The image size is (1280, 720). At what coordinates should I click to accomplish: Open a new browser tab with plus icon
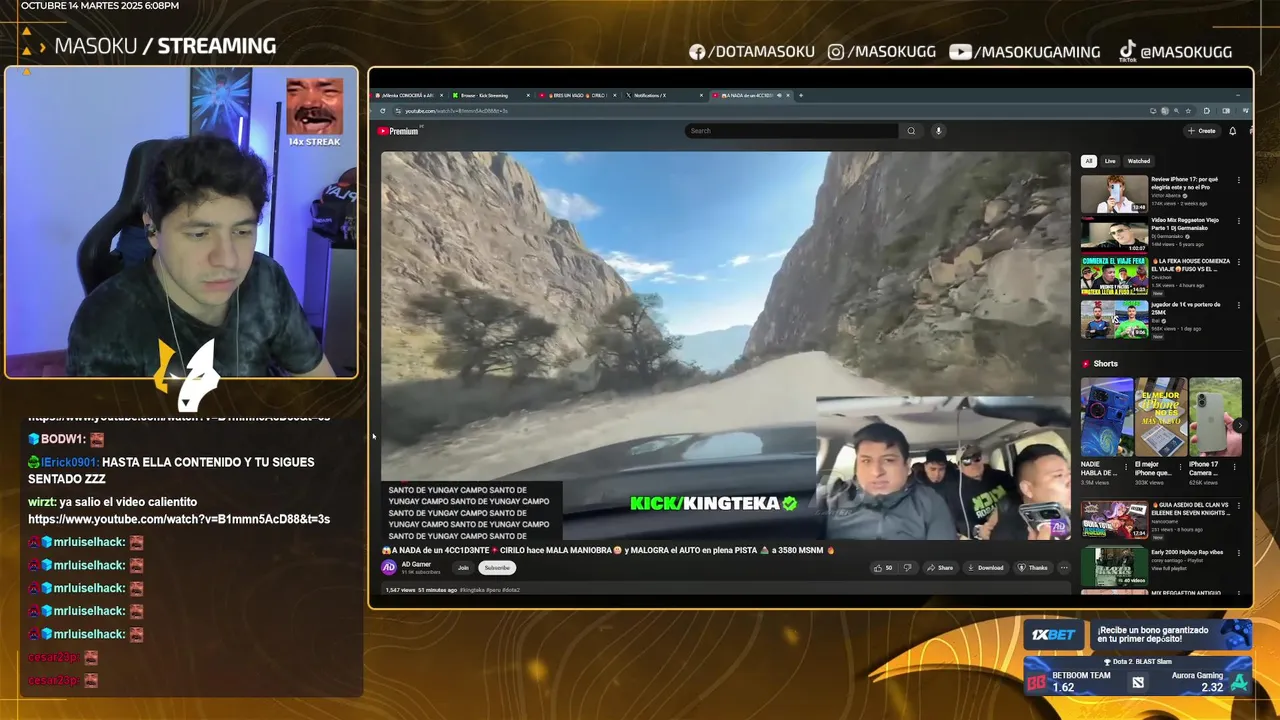coord(800,95)
